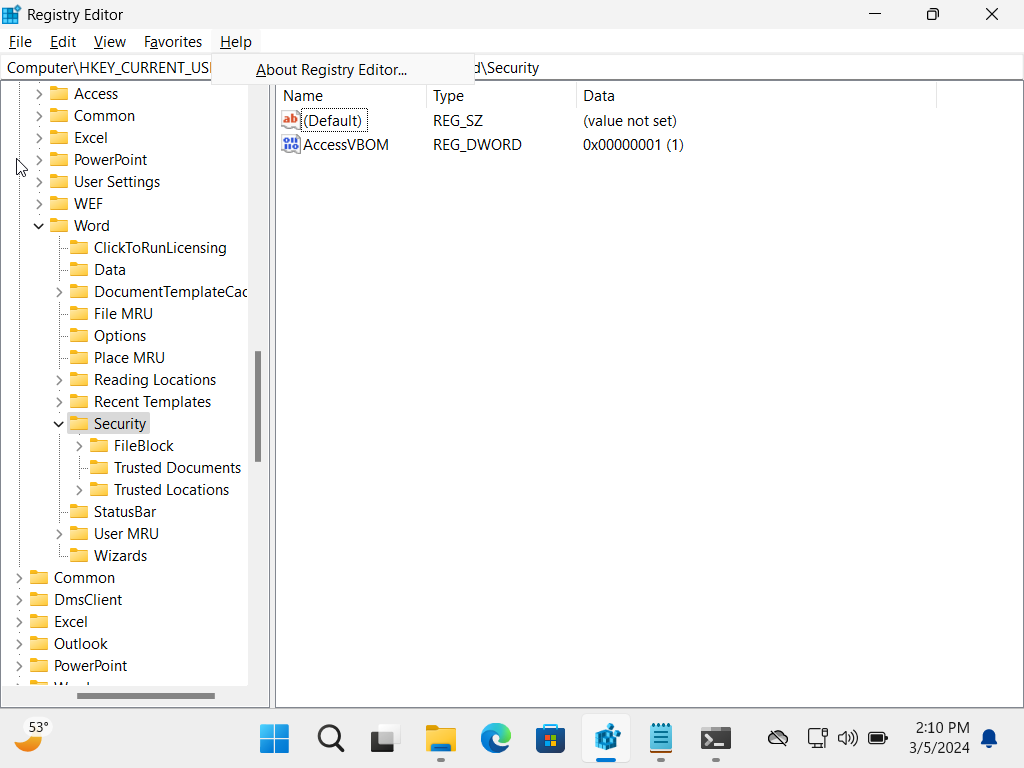The image size is (1024, 768).
Task: Open Notepad from taskbar
Action: [x=661, y=739]
